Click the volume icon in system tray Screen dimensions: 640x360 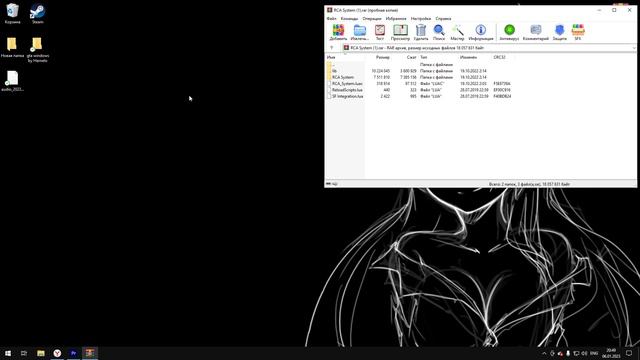tap(584, 353)
